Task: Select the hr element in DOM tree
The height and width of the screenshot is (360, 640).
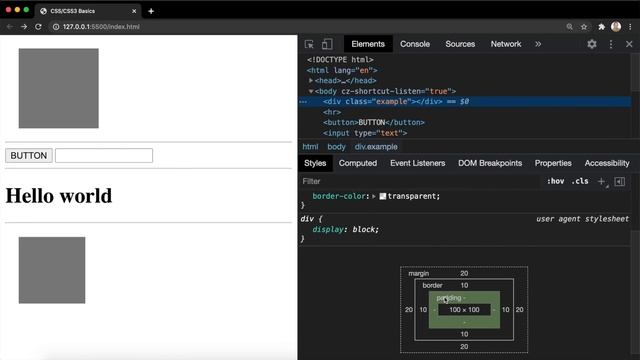Action: click(x=332, y=112)
